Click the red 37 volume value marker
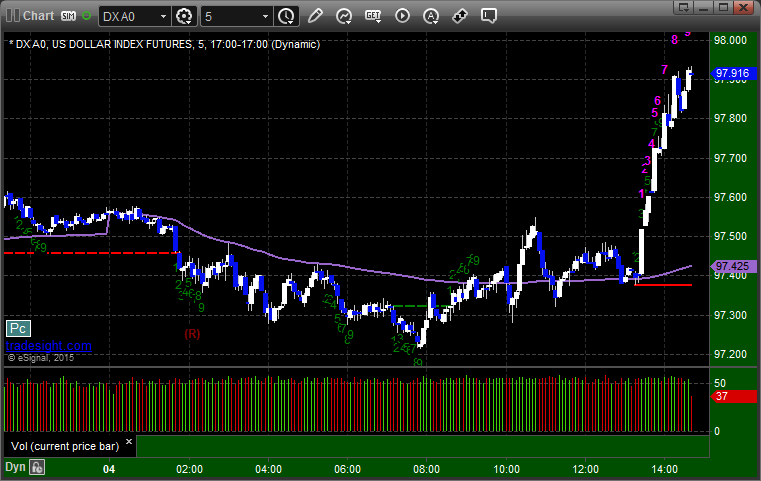Viewport: 761px width, 481px height. click(x=733, y=396)
